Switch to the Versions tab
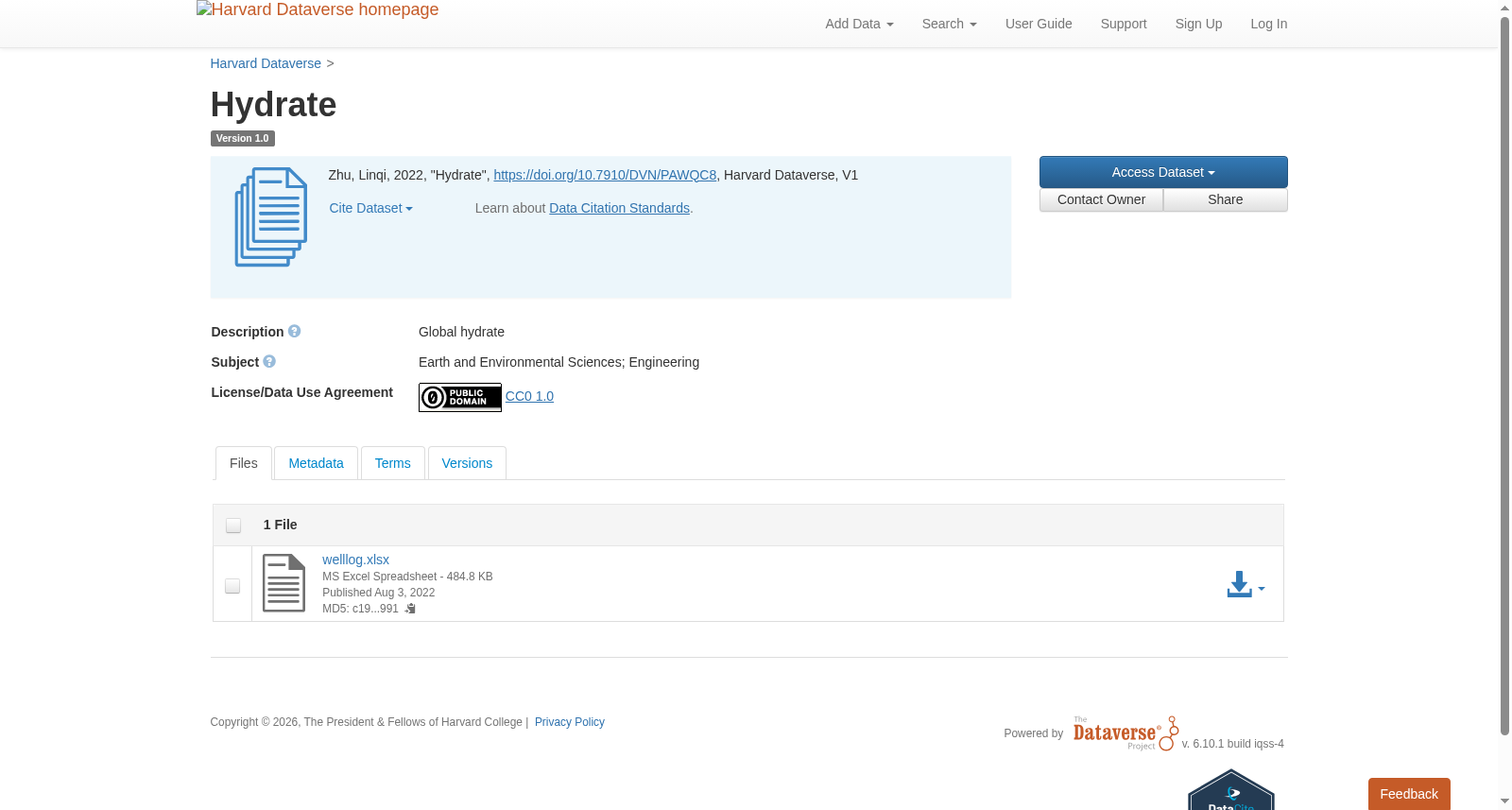Viewport: 1512px width, 810px height. pos(467,463)
